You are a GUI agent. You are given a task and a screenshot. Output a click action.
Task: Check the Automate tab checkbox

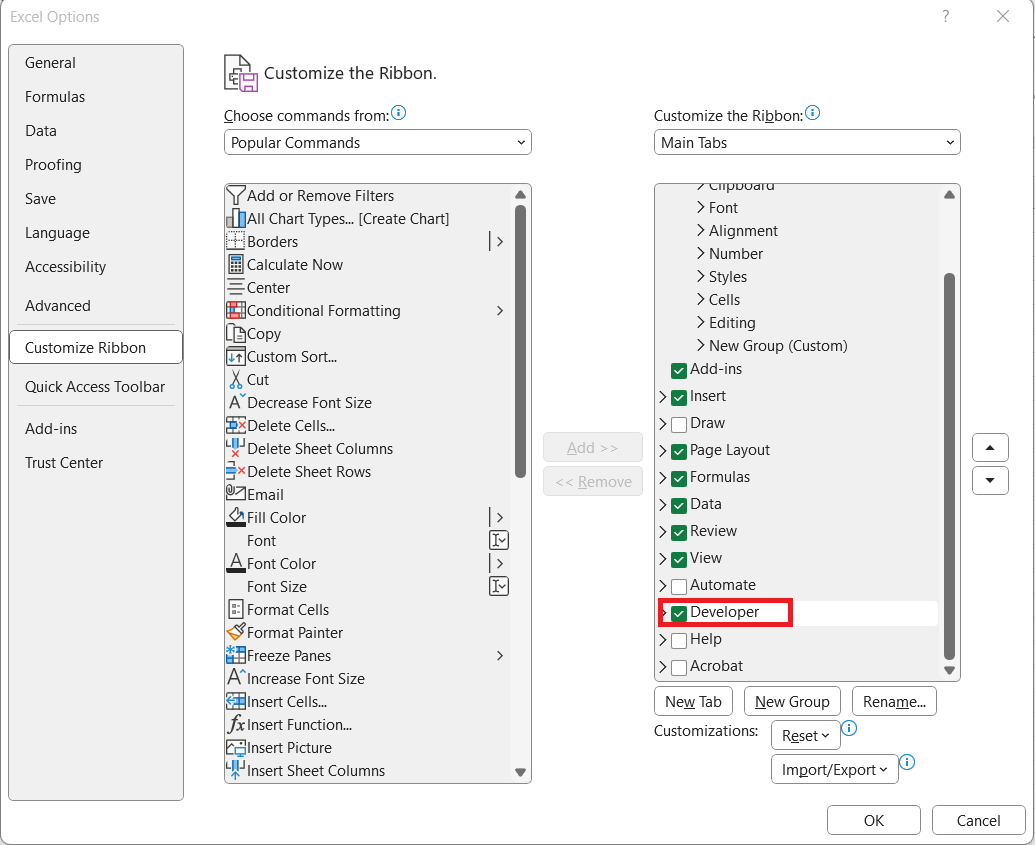(679, 586)
